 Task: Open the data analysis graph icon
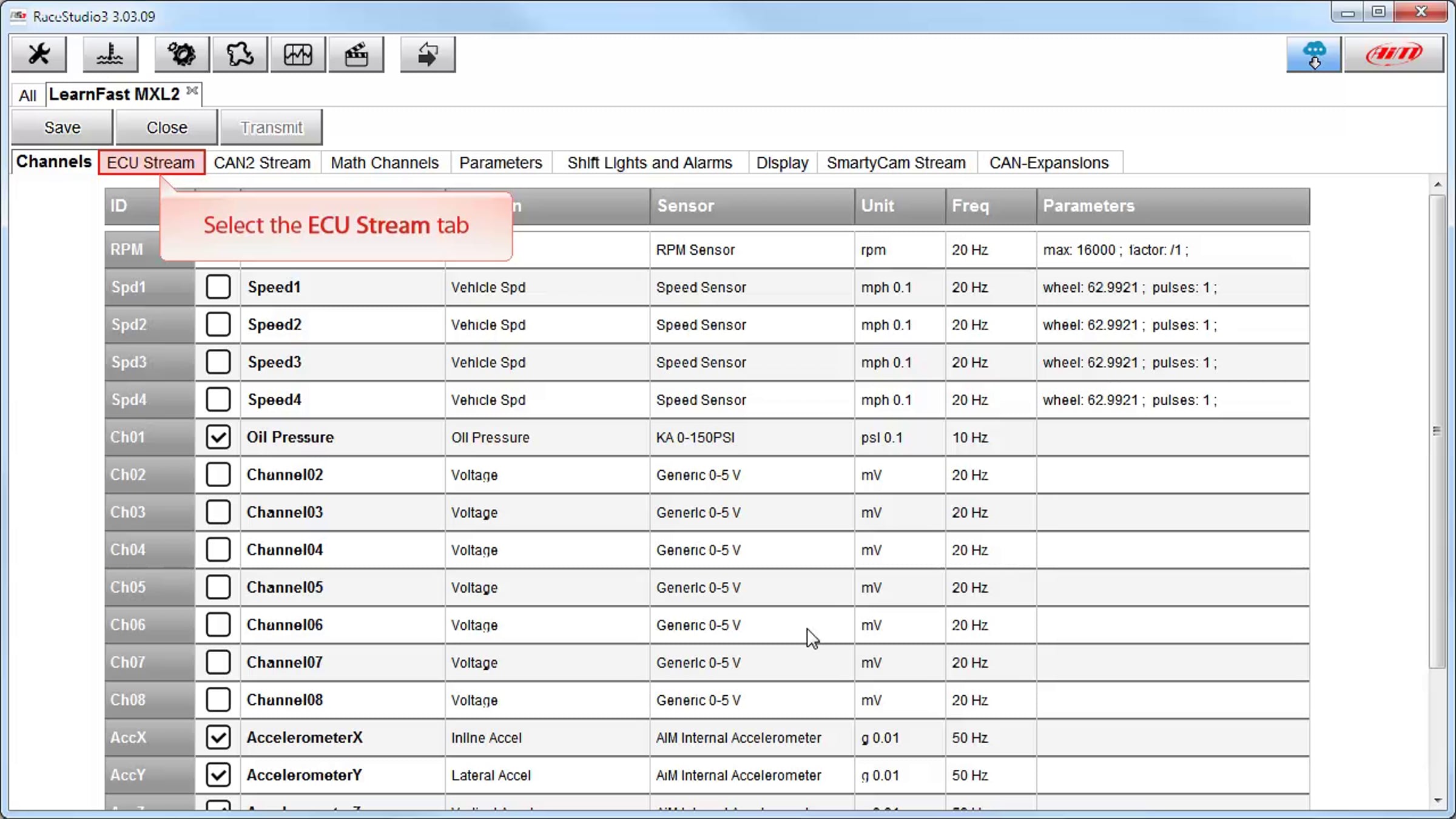pyautogui.click(x=298, y=55)
